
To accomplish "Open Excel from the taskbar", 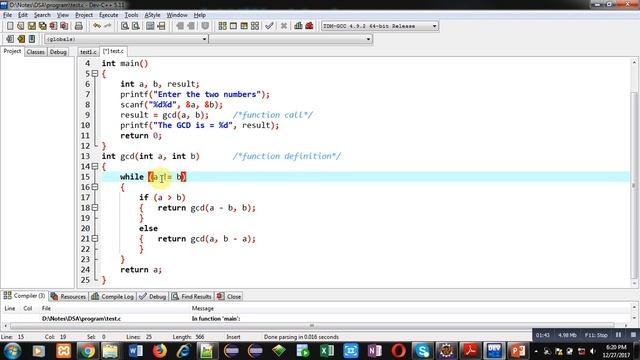I will click(327, 351).
